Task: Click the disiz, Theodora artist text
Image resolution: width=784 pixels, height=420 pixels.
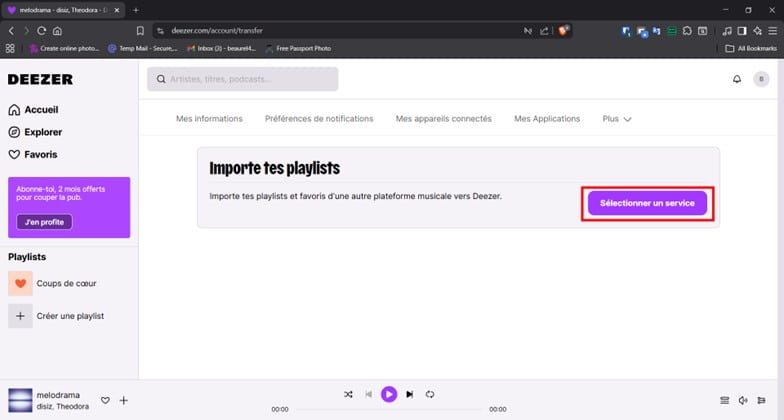Action: coord(62,406)
